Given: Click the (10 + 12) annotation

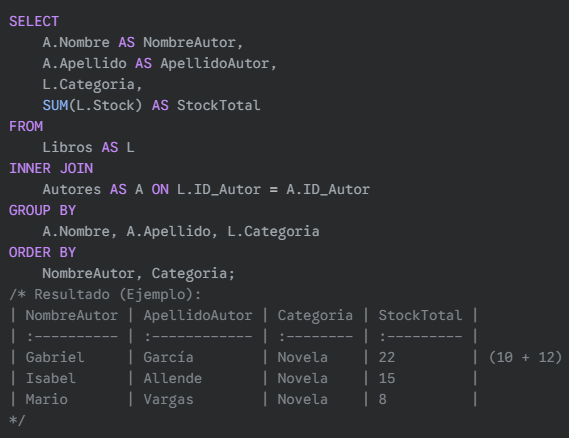Looking at the screenshot, I should [x=525, y=358].
